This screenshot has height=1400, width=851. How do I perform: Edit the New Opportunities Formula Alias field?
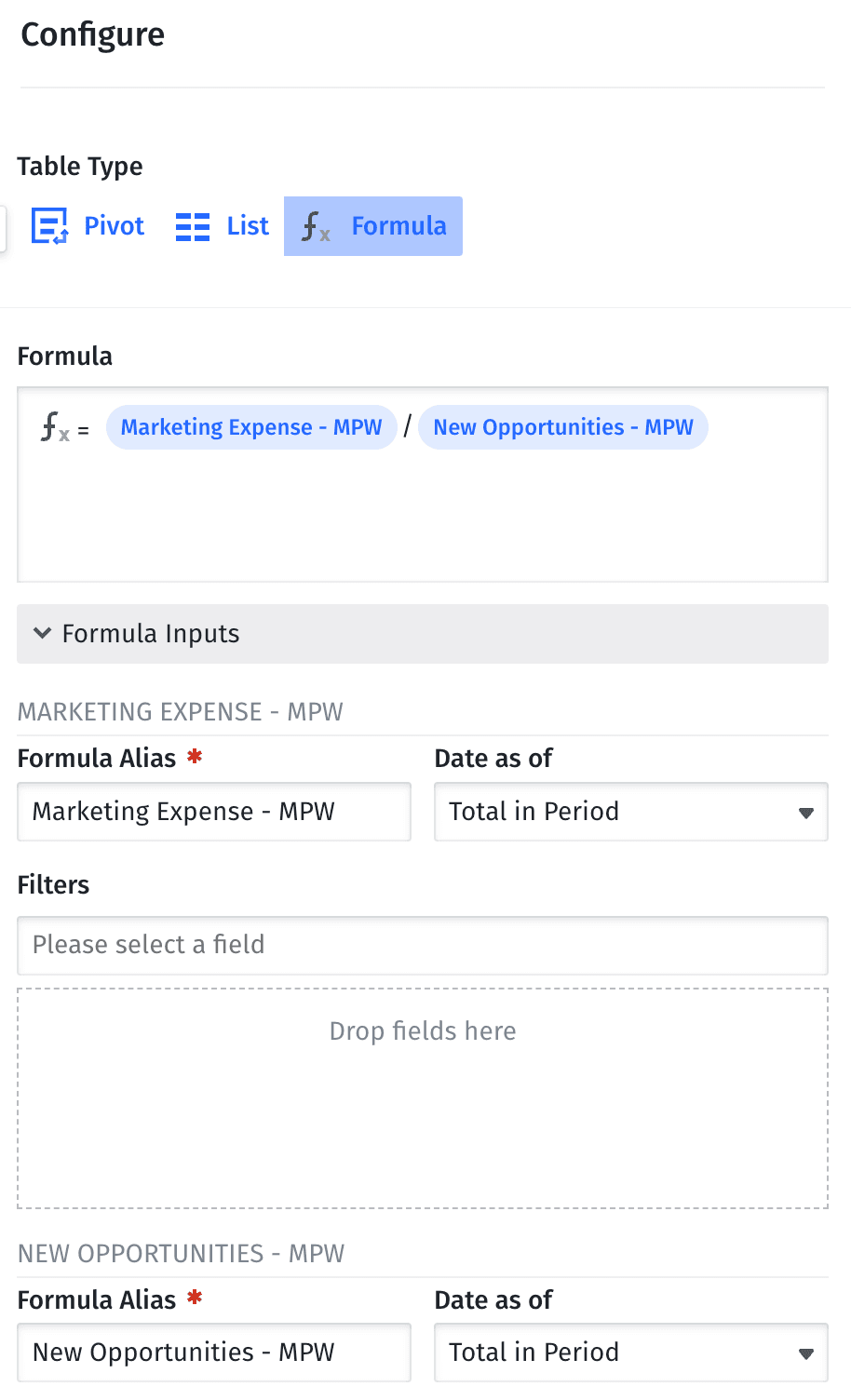pyautogui.click(x=213, y=1353)
